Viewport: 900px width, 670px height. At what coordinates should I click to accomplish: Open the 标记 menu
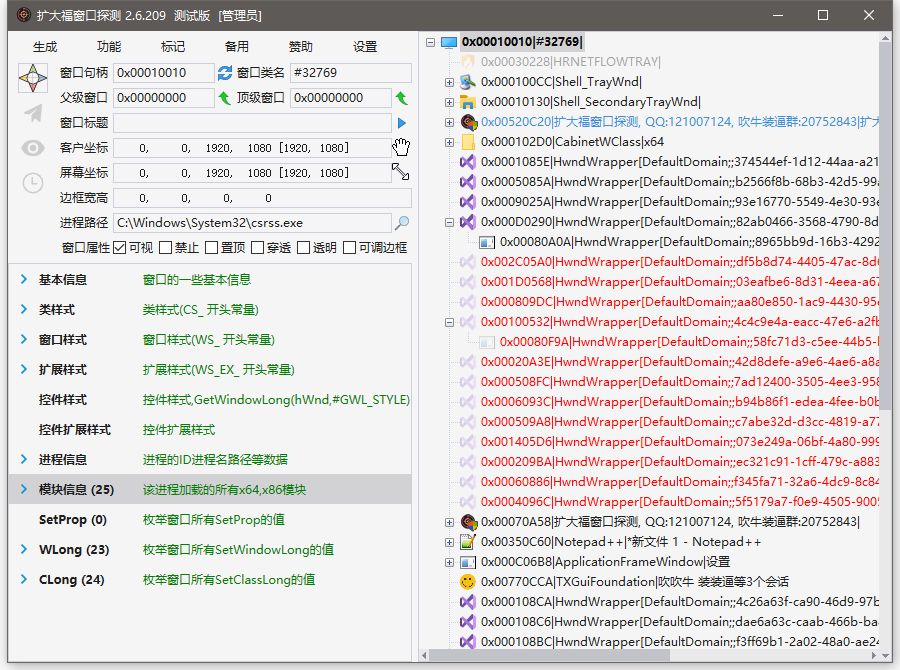[173, 47]
